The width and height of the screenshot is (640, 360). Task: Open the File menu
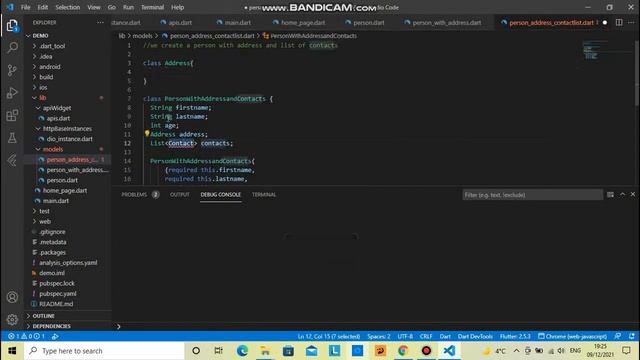coord(25,7)
